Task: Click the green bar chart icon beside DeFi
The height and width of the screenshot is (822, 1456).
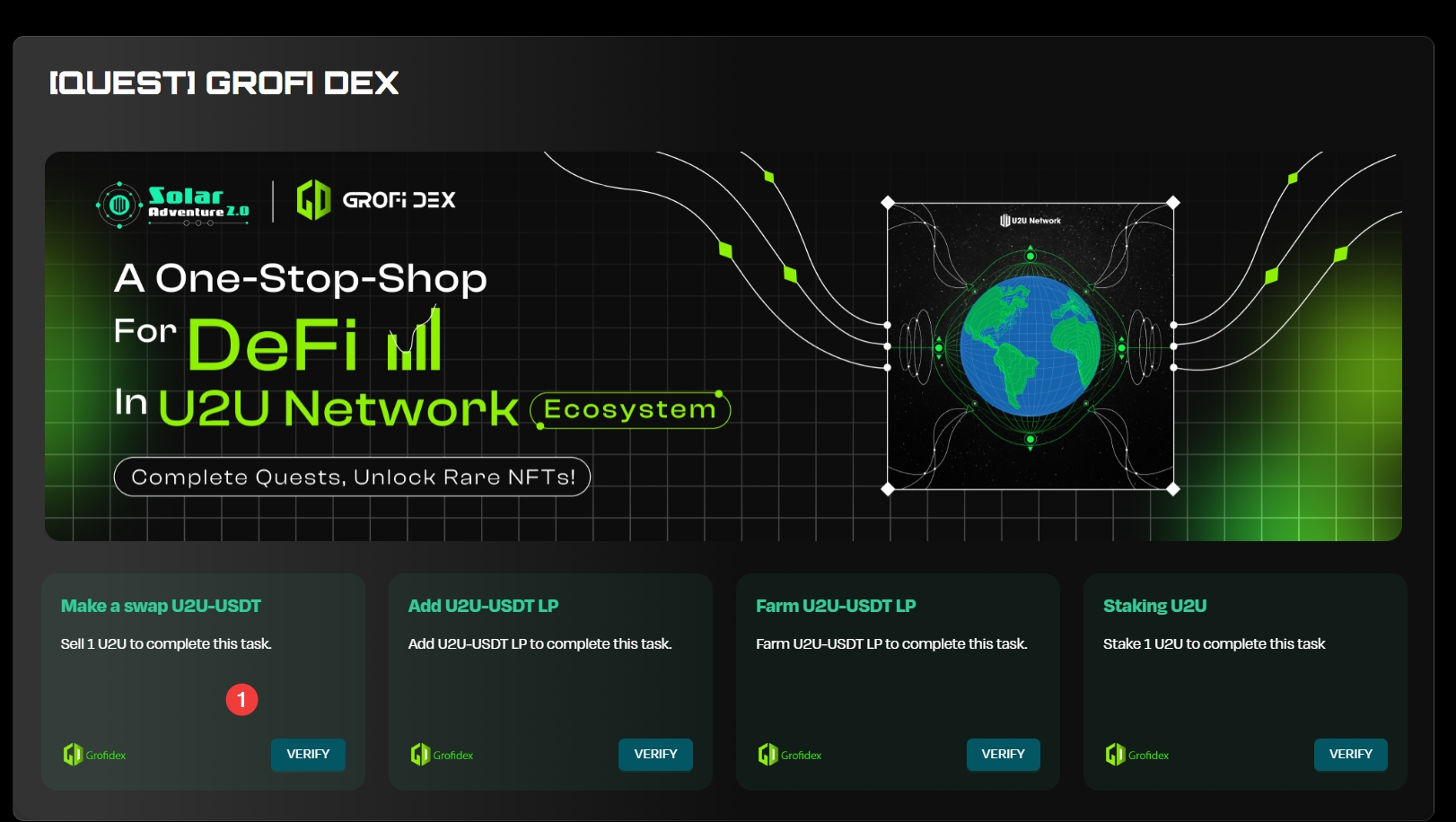Action: 414,341
